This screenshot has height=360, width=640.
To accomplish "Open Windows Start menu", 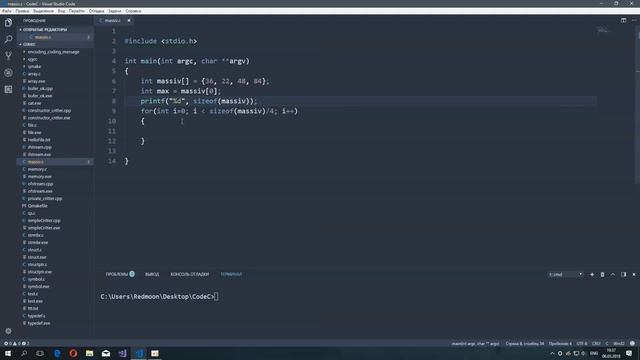I will tap(8, 353).
